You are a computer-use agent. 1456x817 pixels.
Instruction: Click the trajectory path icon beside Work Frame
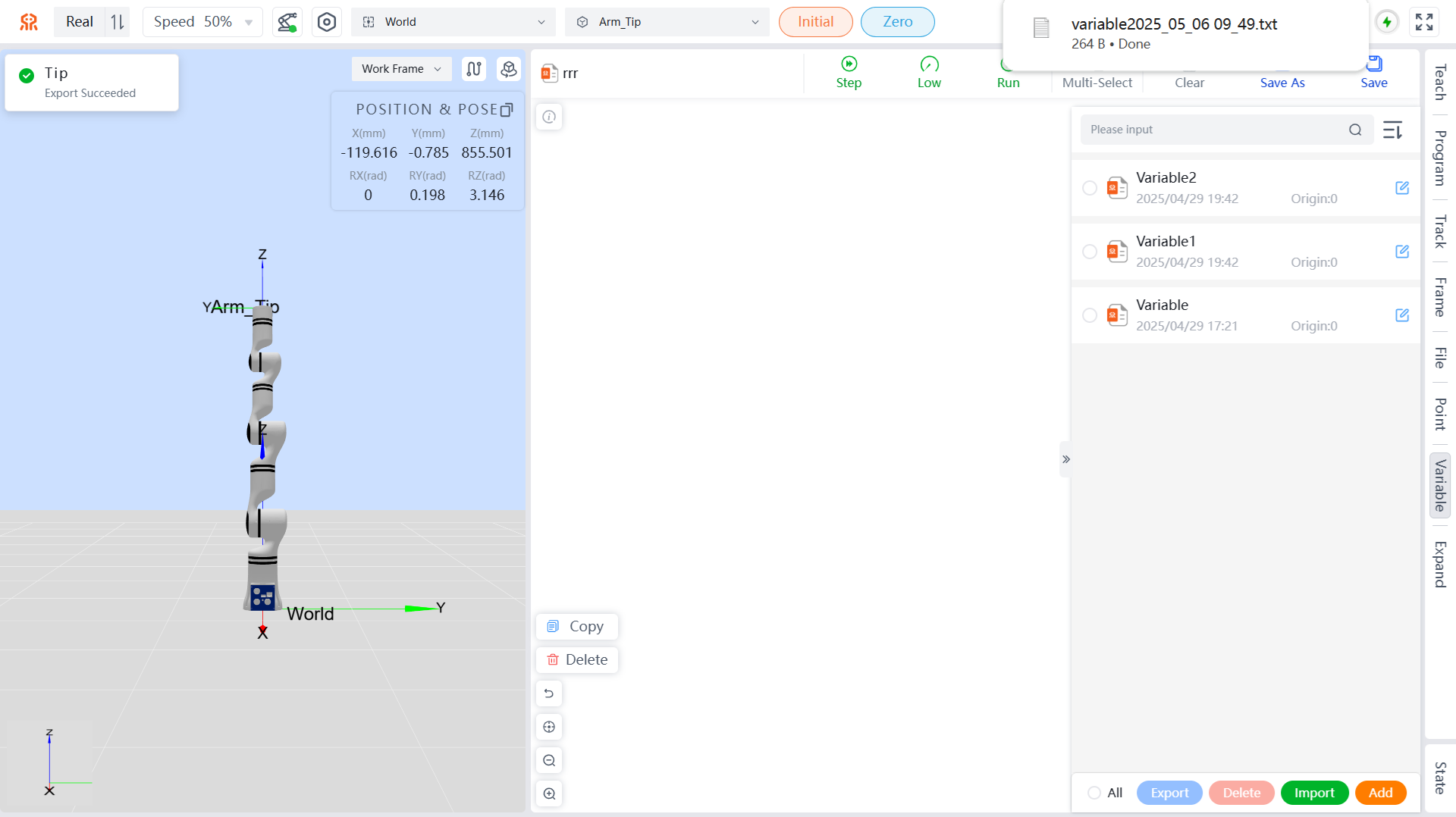474,69
